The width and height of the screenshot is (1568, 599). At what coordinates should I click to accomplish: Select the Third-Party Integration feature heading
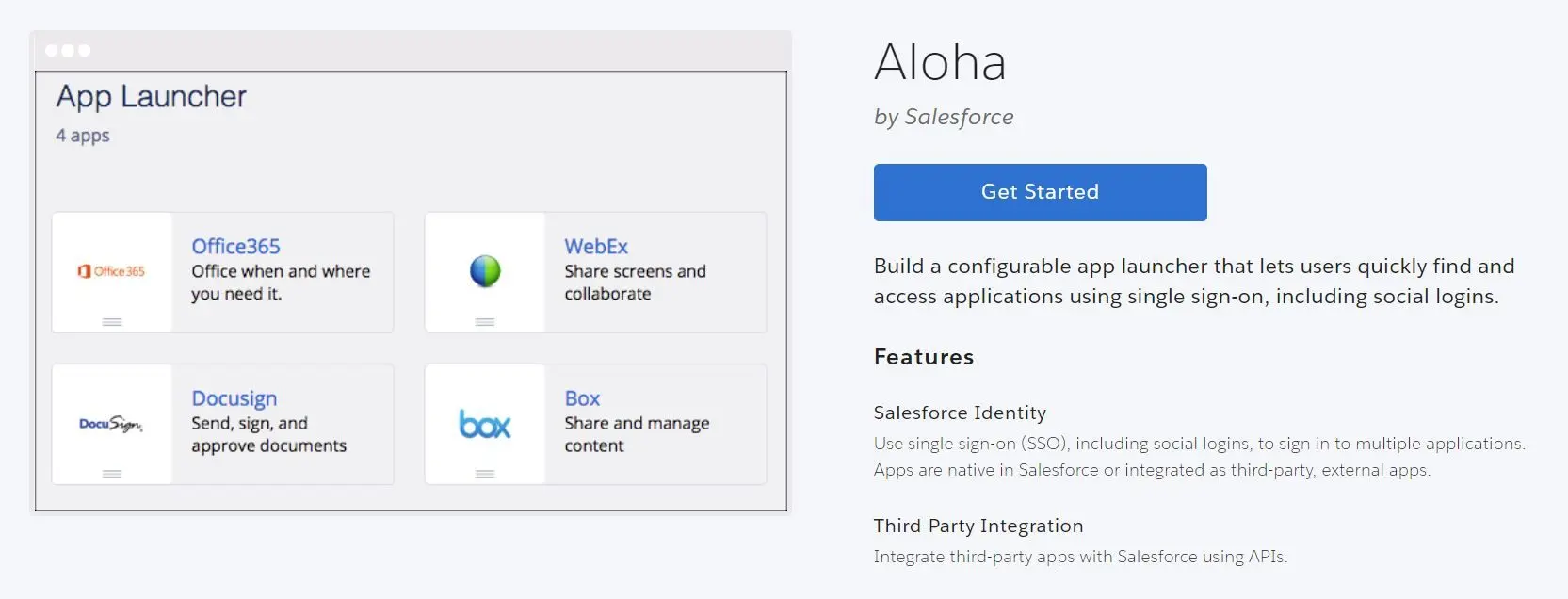(978, 526)
